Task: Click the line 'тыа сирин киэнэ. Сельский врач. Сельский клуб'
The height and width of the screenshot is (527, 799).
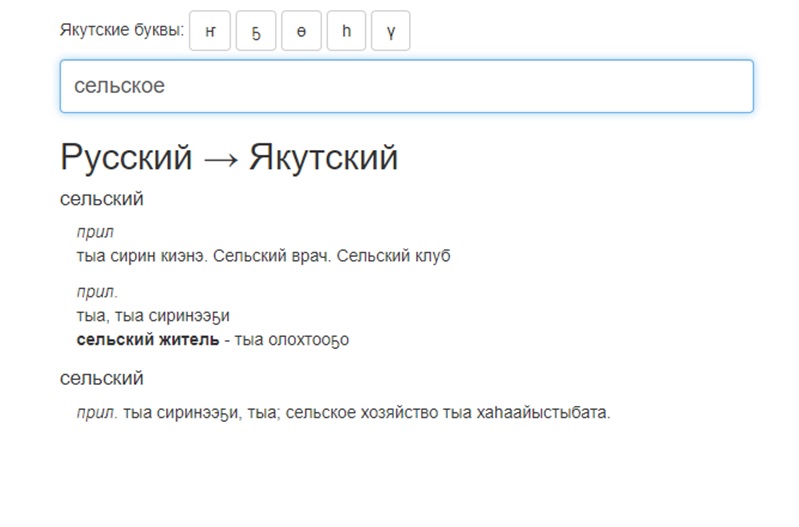Action: 263,256
